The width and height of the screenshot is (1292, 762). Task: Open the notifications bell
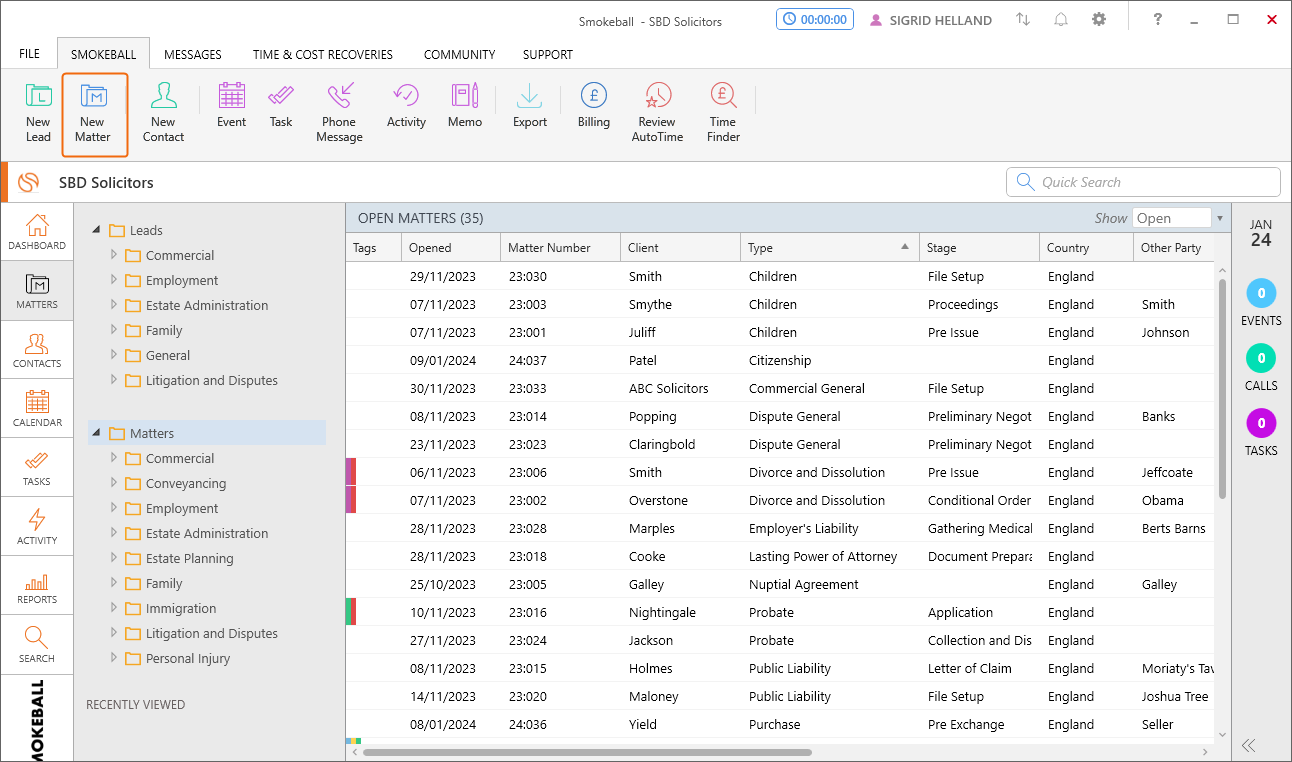pyautogui.click(x=1061, y=19)
